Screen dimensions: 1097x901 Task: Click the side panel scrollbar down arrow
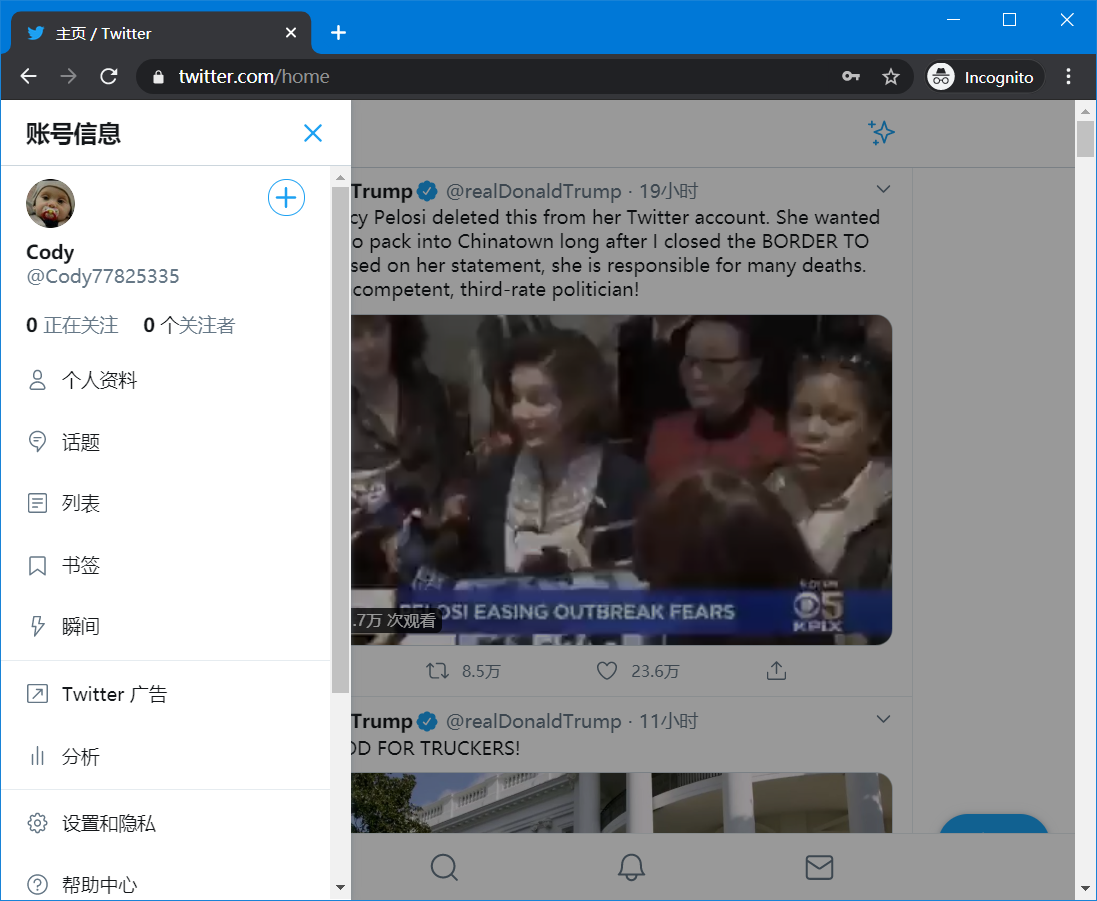coord(341,887)
